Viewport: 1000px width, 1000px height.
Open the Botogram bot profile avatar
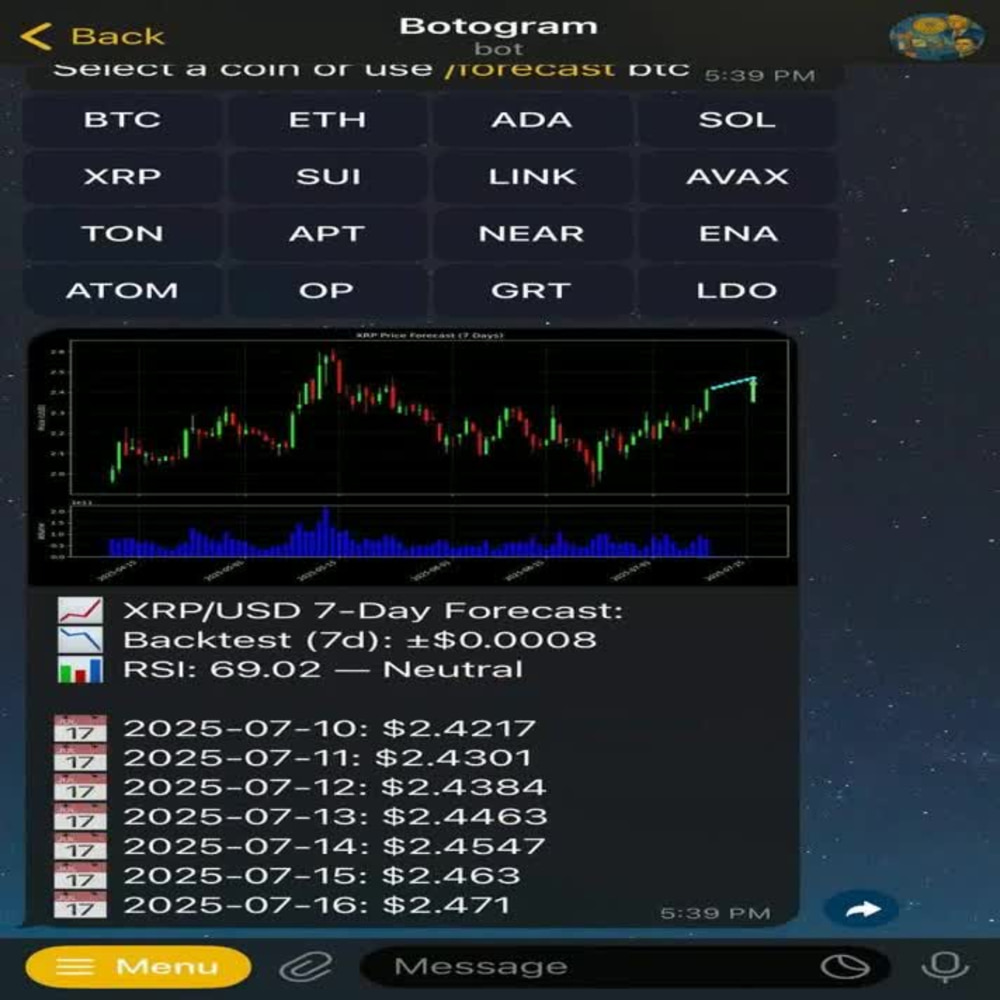pyautogui.click(x=936, y=36)
